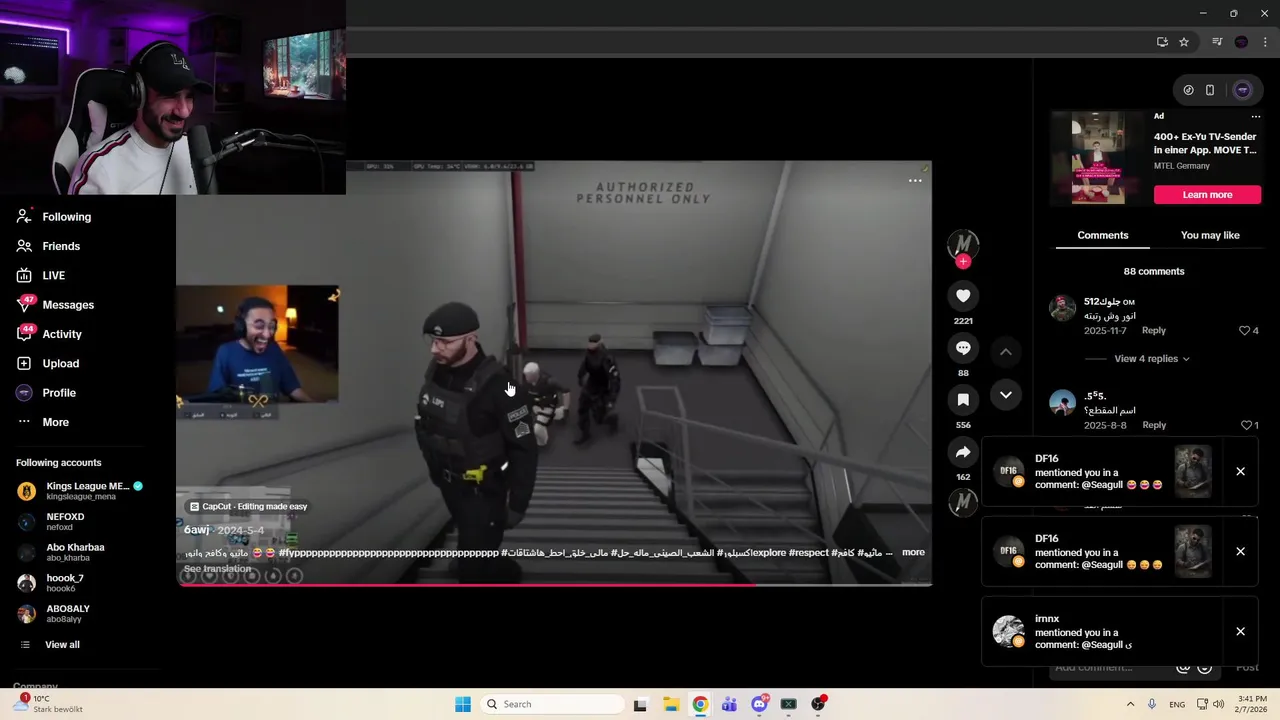Share the video using the arrow icon
This screenshot has width=1280, height=720.
tap(963, 452)
